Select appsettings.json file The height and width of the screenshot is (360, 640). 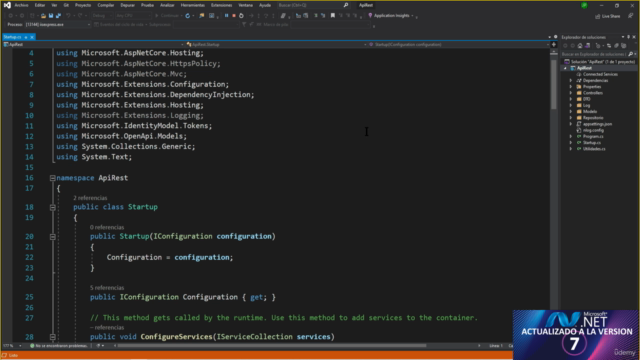pyautogui.click(x=597, y=124)
